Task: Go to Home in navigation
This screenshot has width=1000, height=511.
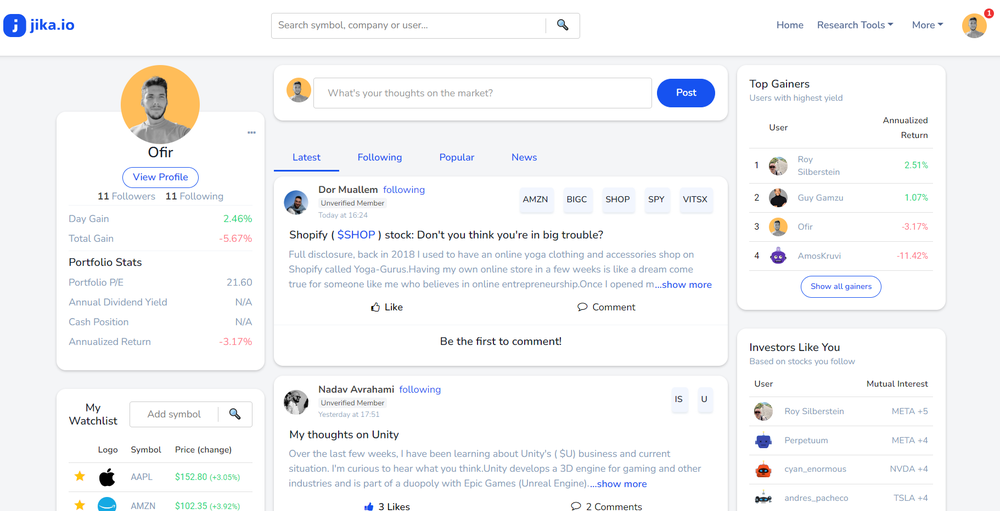Action: coord(790,25)
